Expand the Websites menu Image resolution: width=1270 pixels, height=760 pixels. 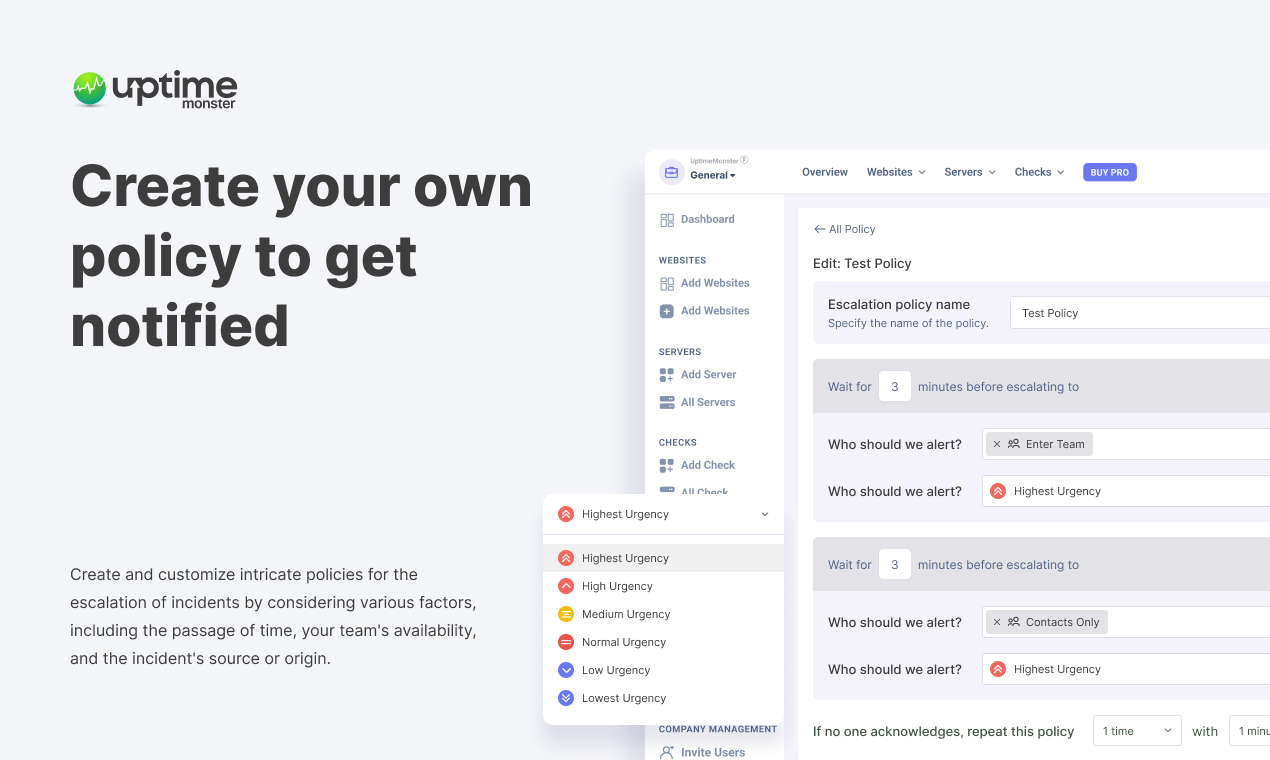click(896, 172)
